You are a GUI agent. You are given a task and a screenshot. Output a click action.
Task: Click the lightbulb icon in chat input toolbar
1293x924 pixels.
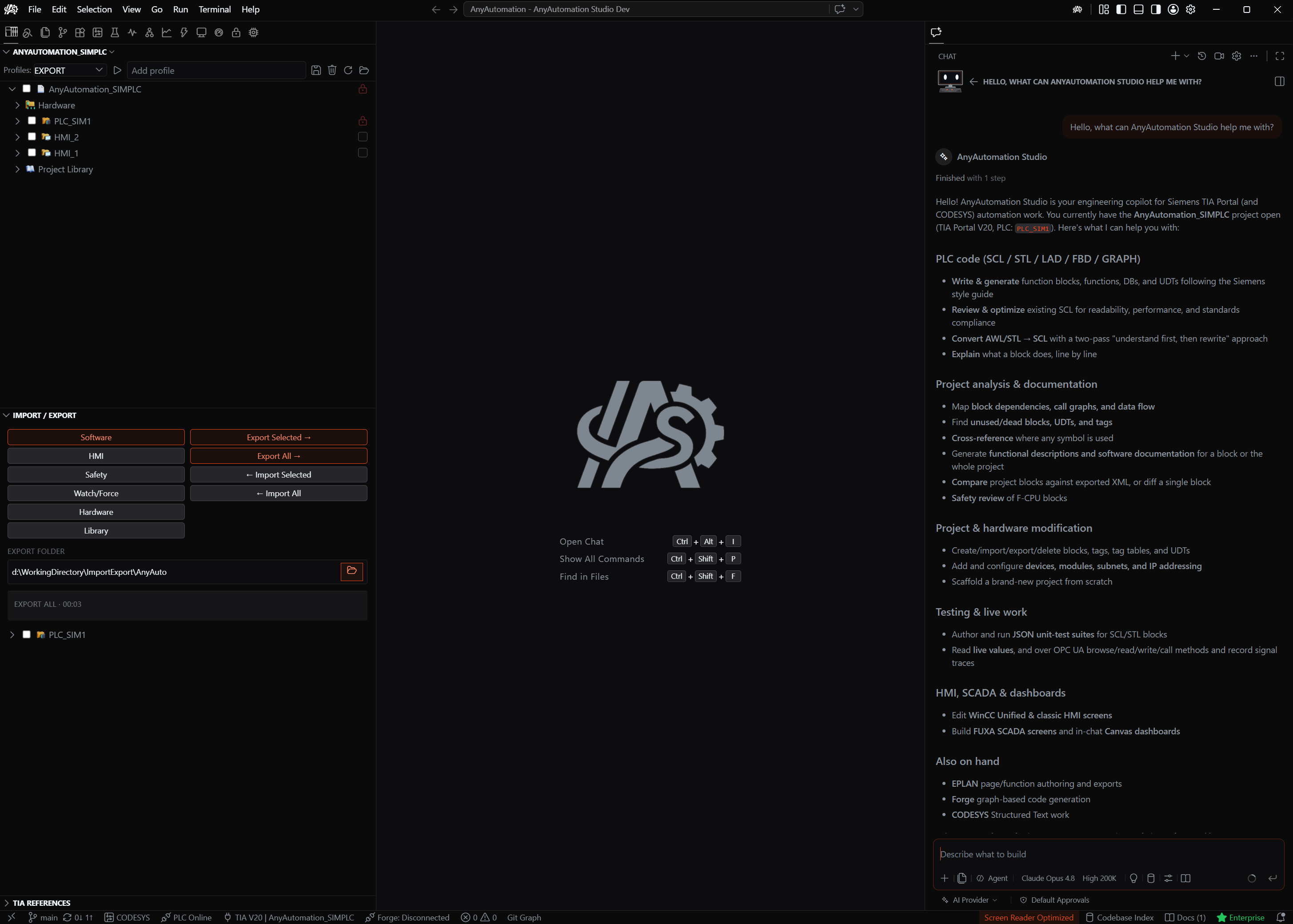(1133, 878)
